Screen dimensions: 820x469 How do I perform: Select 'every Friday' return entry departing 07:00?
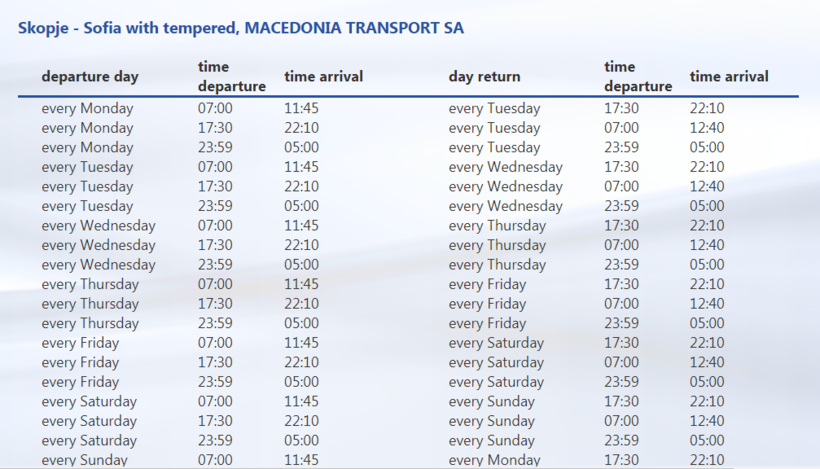(487, 304)
